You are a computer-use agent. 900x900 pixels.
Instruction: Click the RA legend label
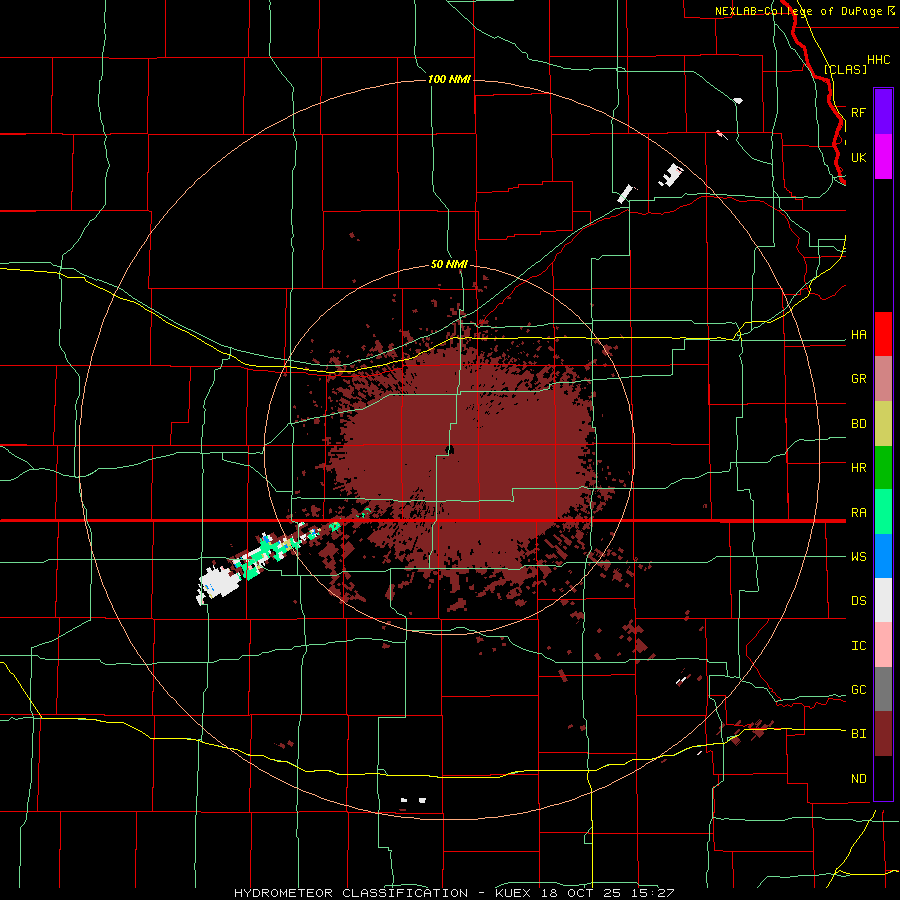pyautogui.click(x=858, y=512)
